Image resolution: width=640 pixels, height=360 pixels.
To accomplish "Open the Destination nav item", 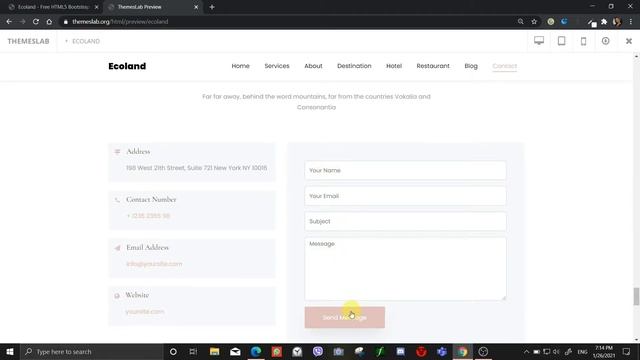I will pos(354,66).
